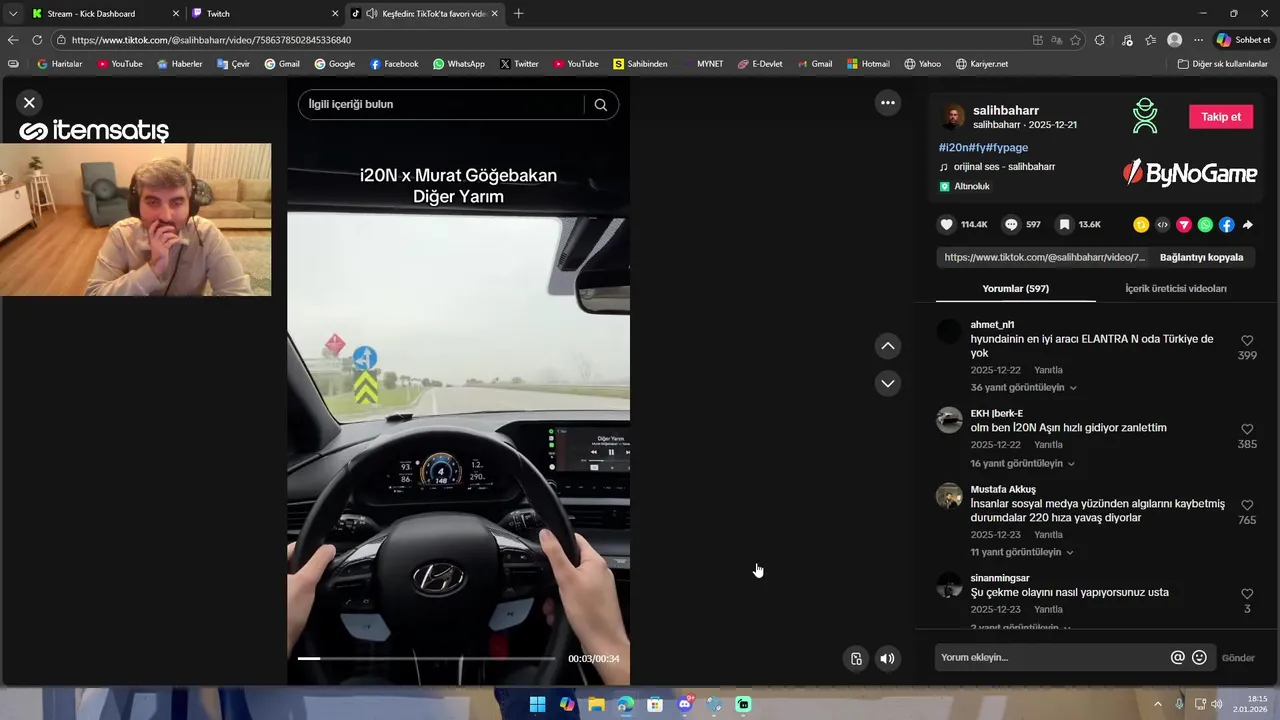
Task: Open the emoji picker in comment box
Action: click(x=1199, y=657)
